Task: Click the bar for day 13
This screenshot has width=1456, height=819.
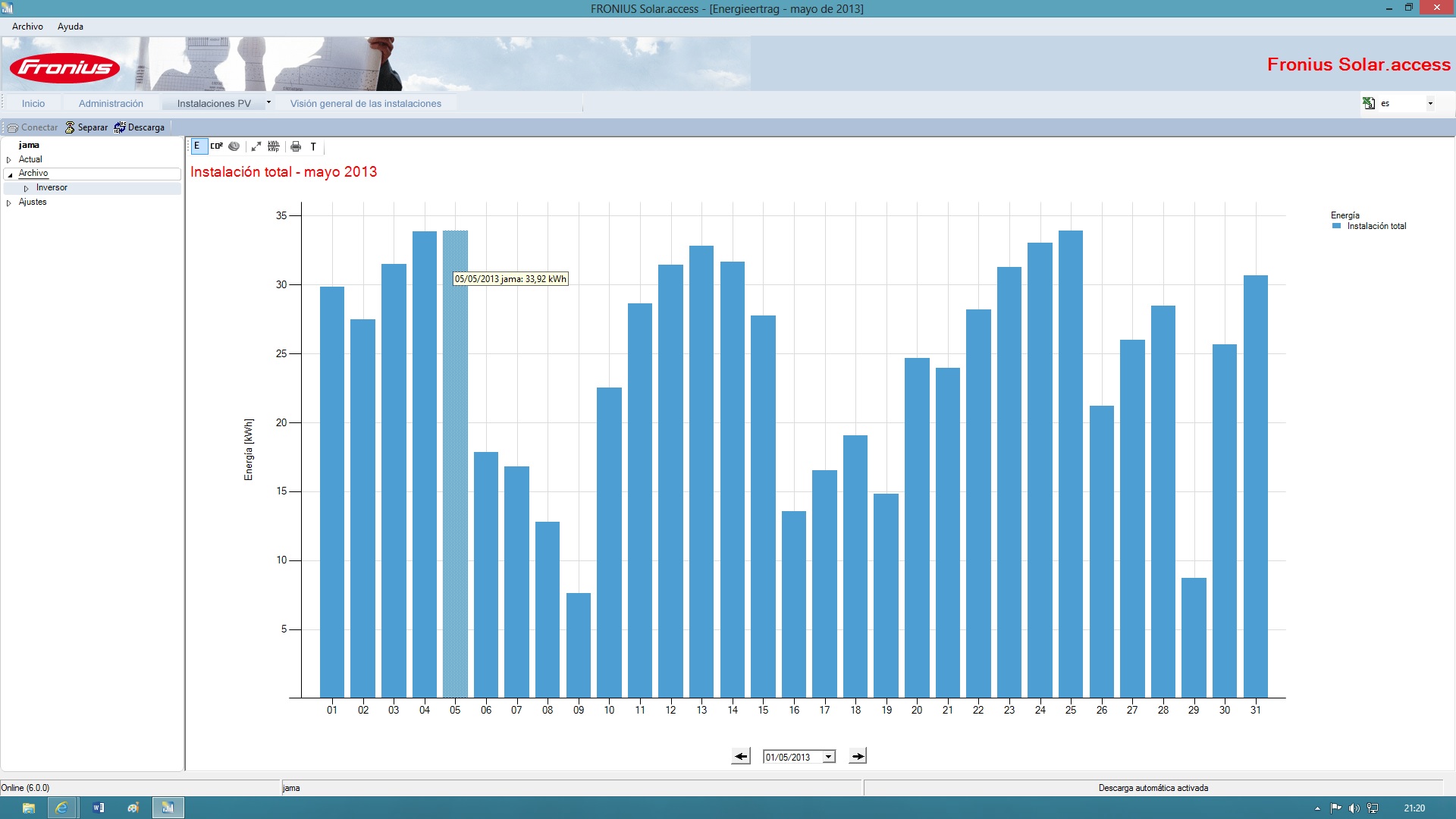Action: (701, 472)
